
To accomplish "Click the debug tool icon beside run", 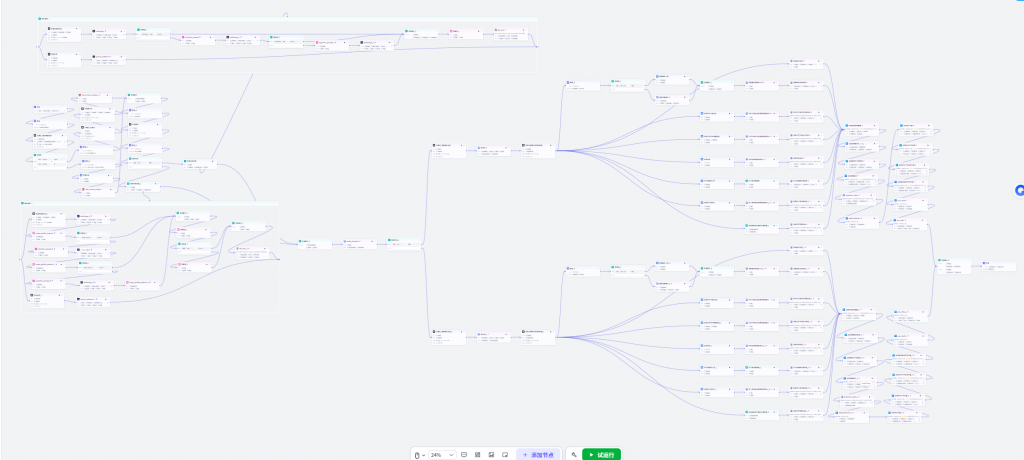I will [x=574, y=455].
